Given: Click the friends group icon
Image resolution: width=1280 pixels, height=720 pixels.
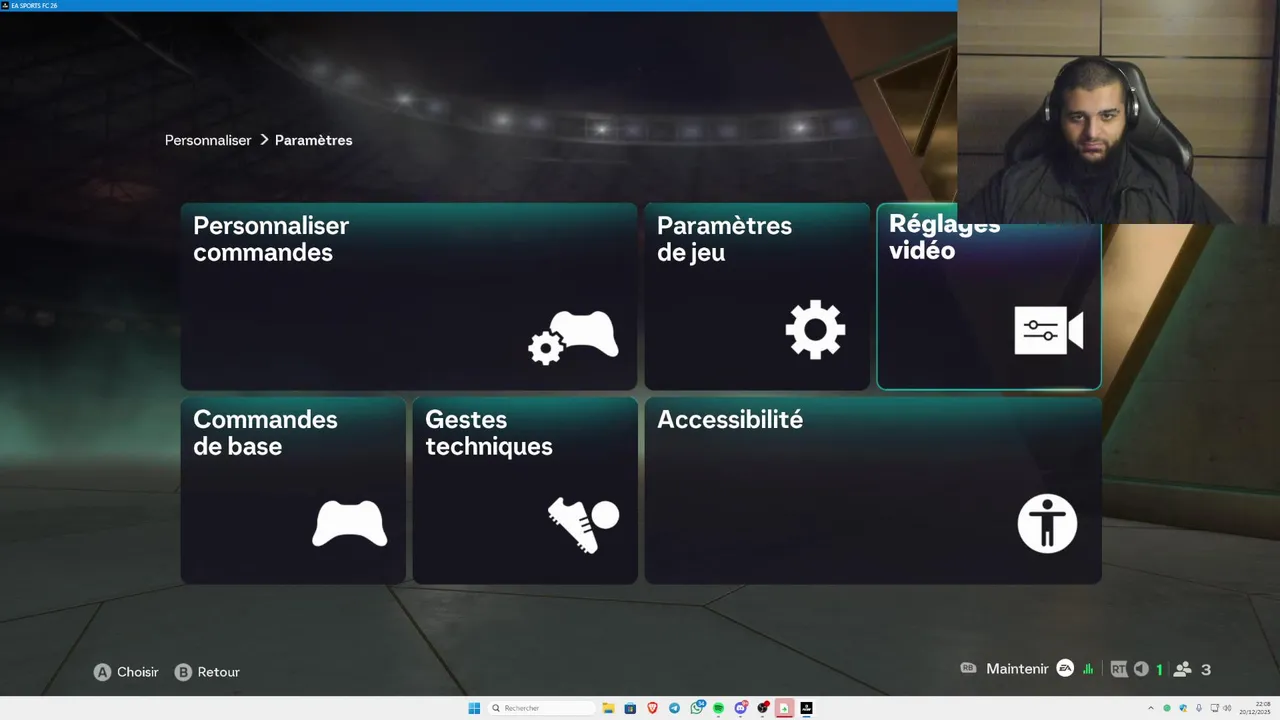Looking at the screenshot, I should point(1183,669).
